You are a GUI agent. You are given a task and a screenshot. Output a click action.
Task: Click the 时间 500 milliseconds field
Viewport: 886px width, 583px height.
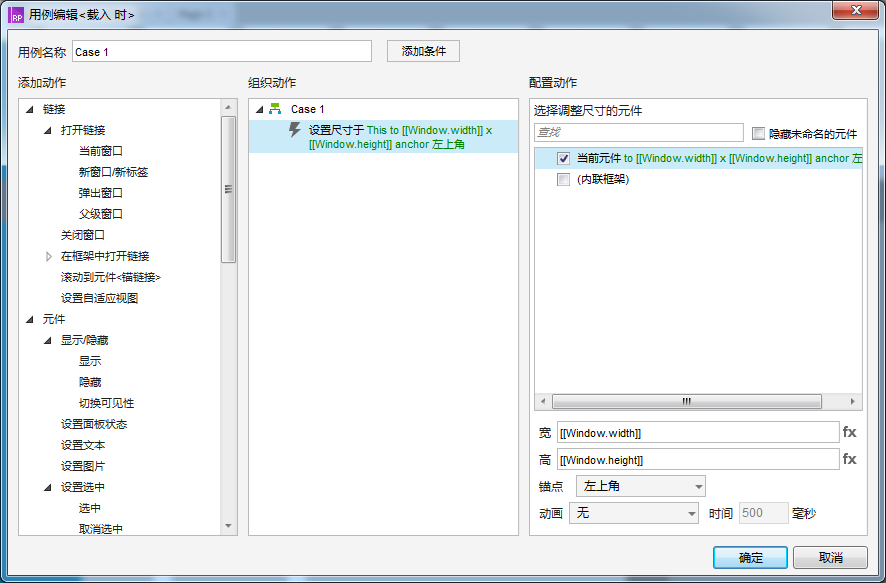(x=763, y=513)
